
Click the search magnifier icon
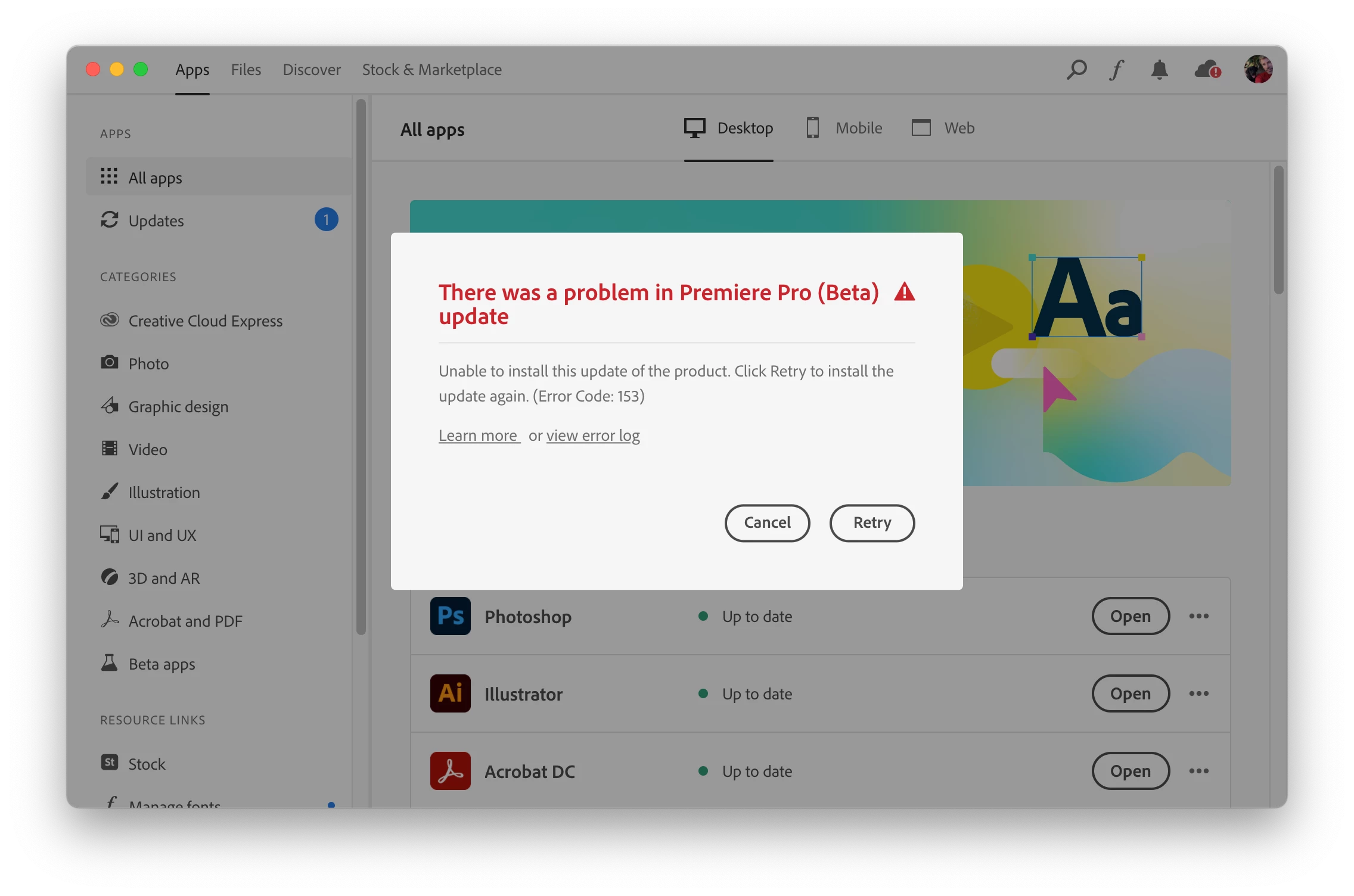1076,70
